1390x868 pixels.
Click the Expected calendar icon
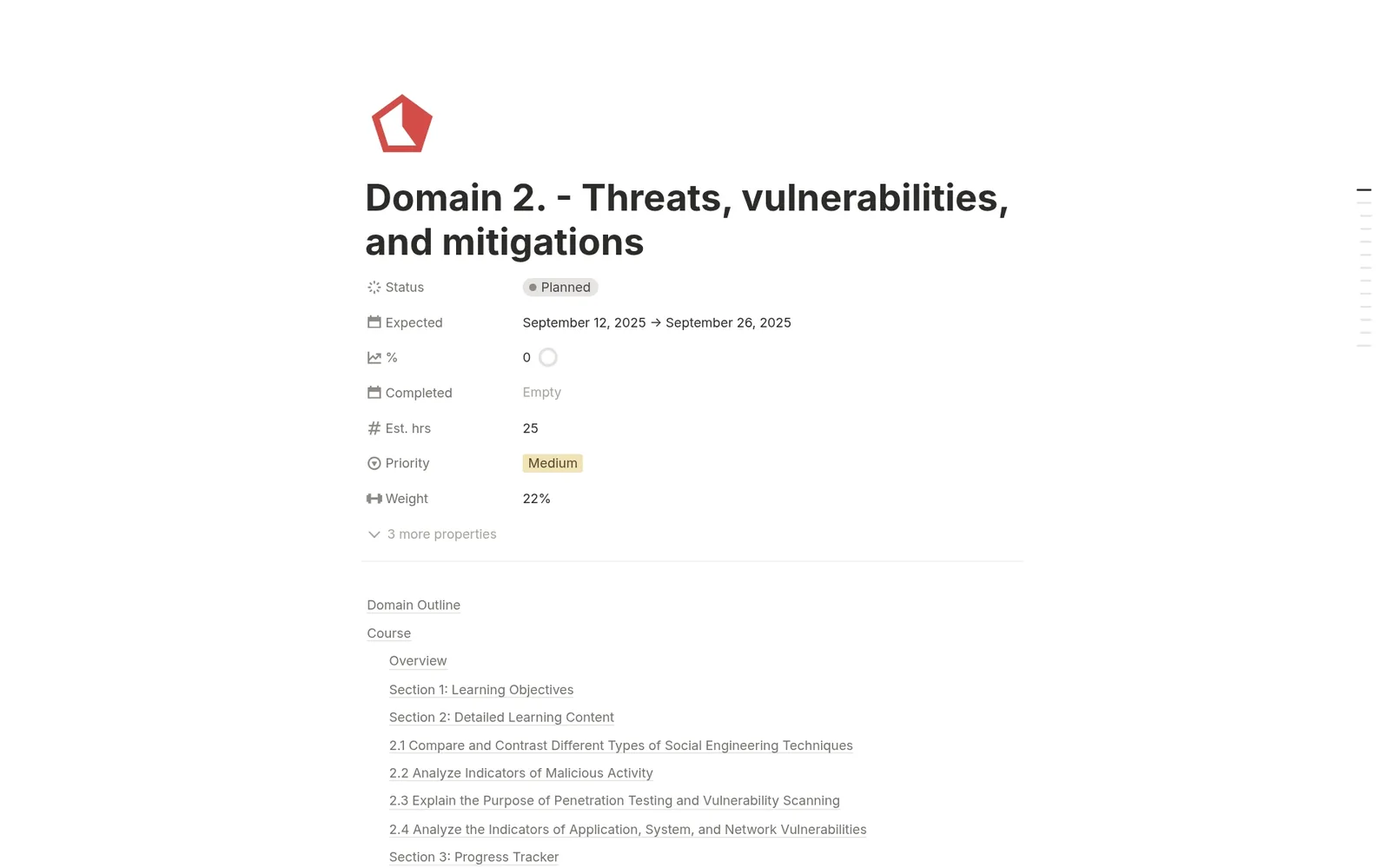click(374, 322)
